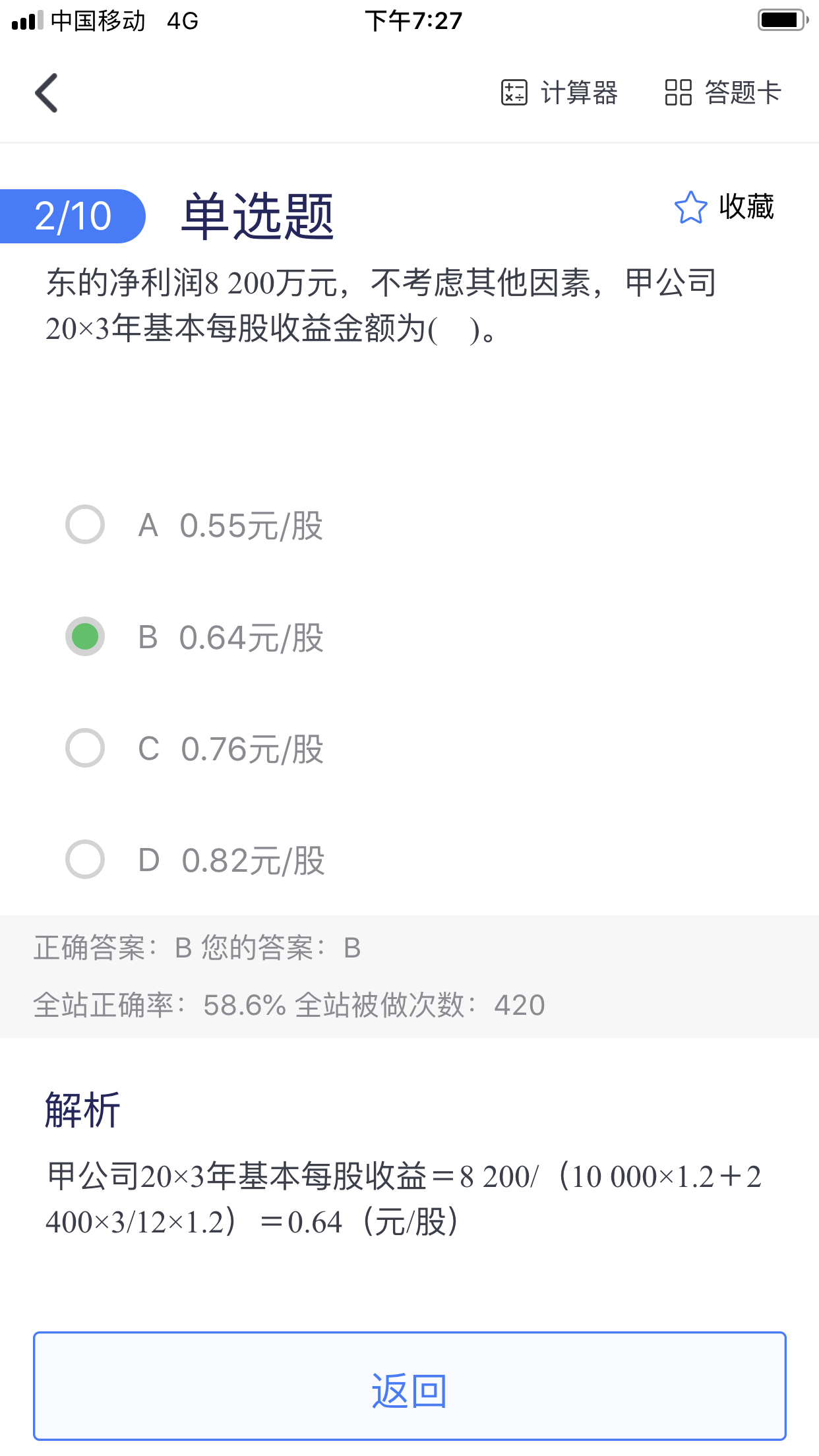Tap the 解析 heading
The height and width of the screenshot is (1456, 819).
[82, 1109]
